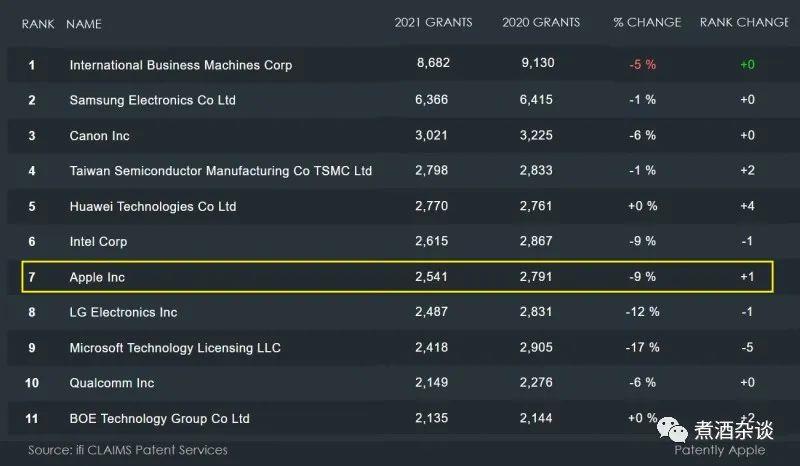
Task: Click the Qualcomm Inc company name
Action: click(112, 383)
